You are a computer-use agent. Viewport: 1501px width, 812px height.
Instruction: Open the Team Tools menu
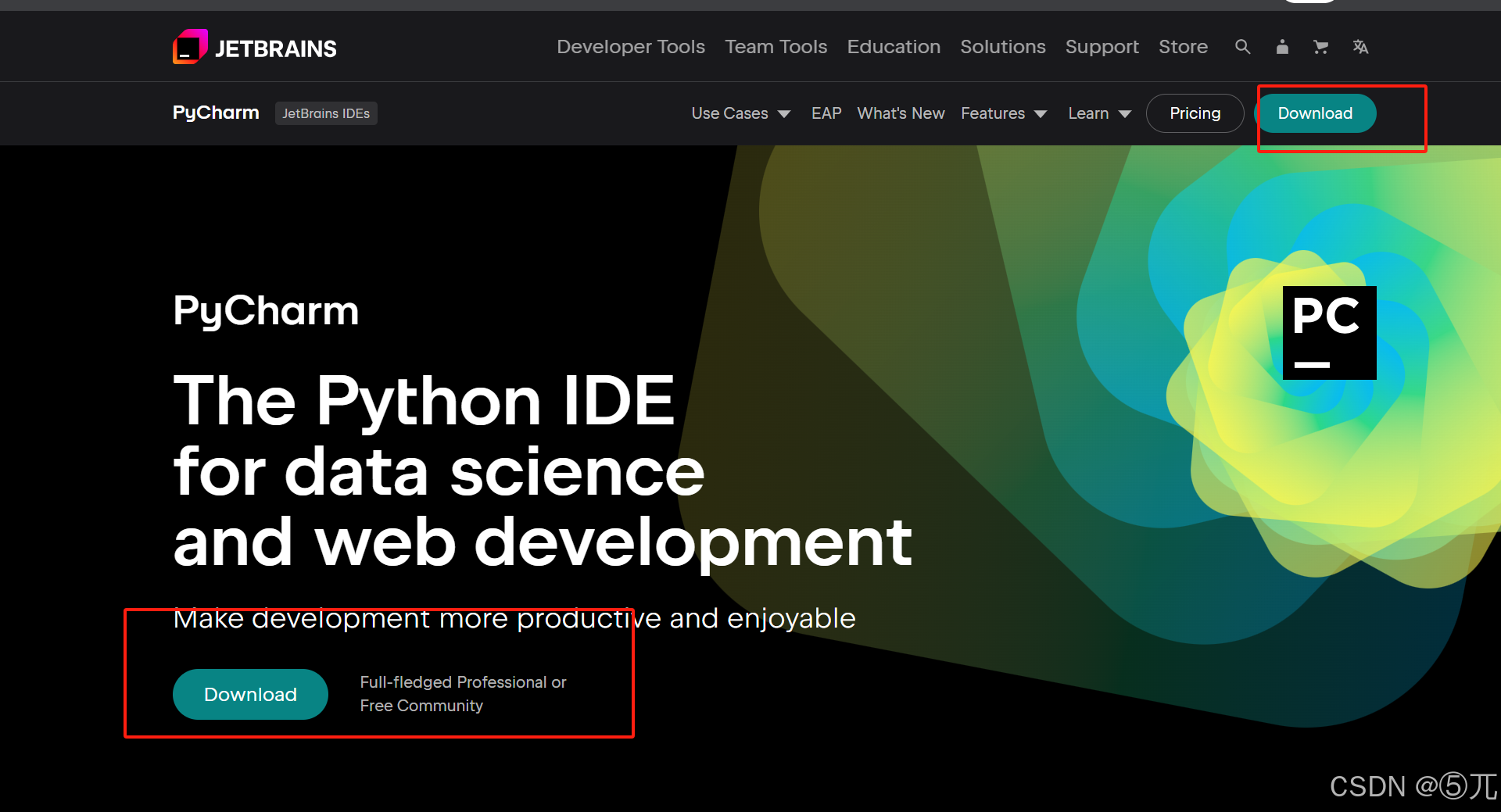pos(776,47)
